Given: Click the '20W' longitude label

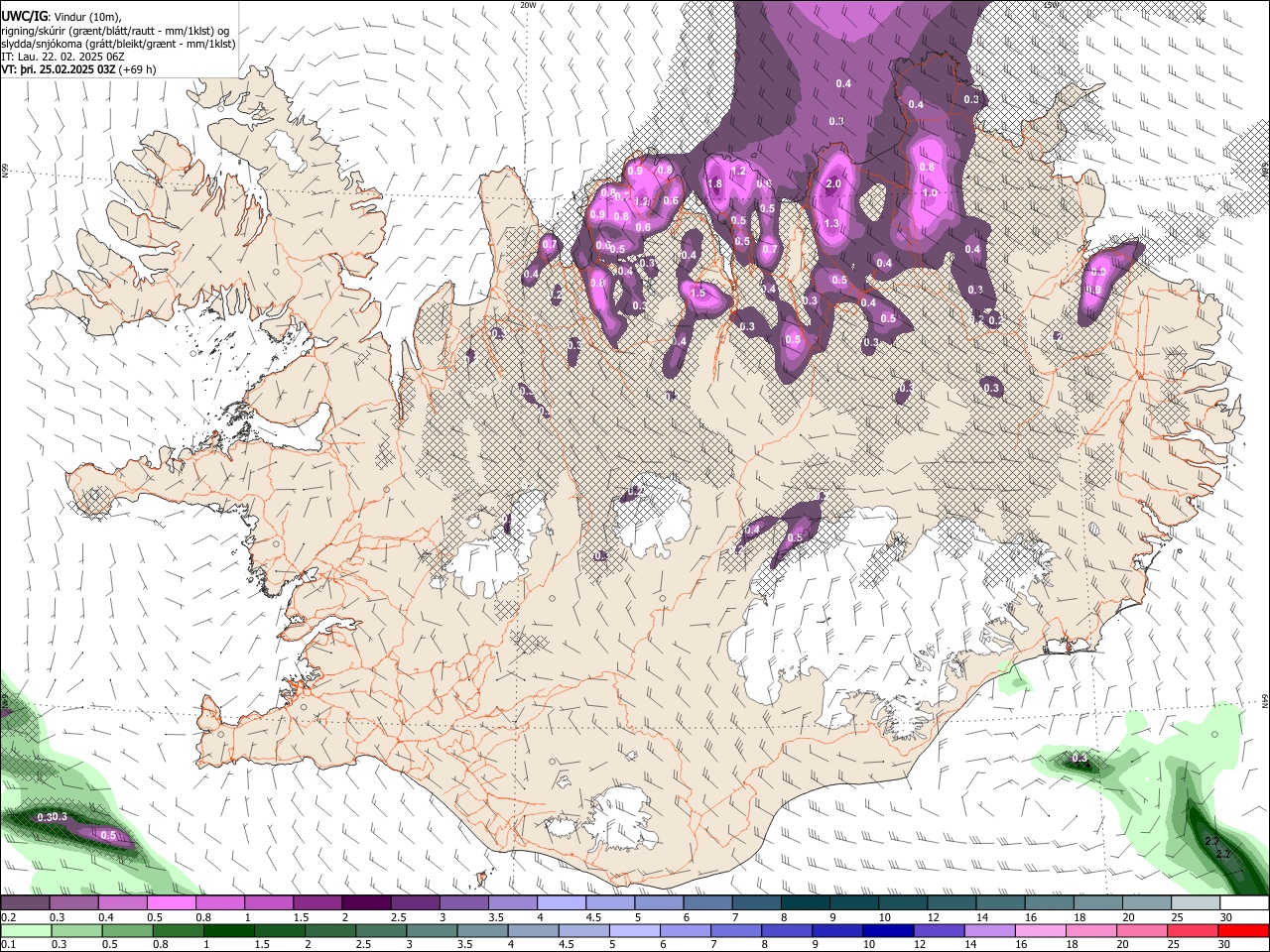Looking at the screenshot, I should [528, 5].
